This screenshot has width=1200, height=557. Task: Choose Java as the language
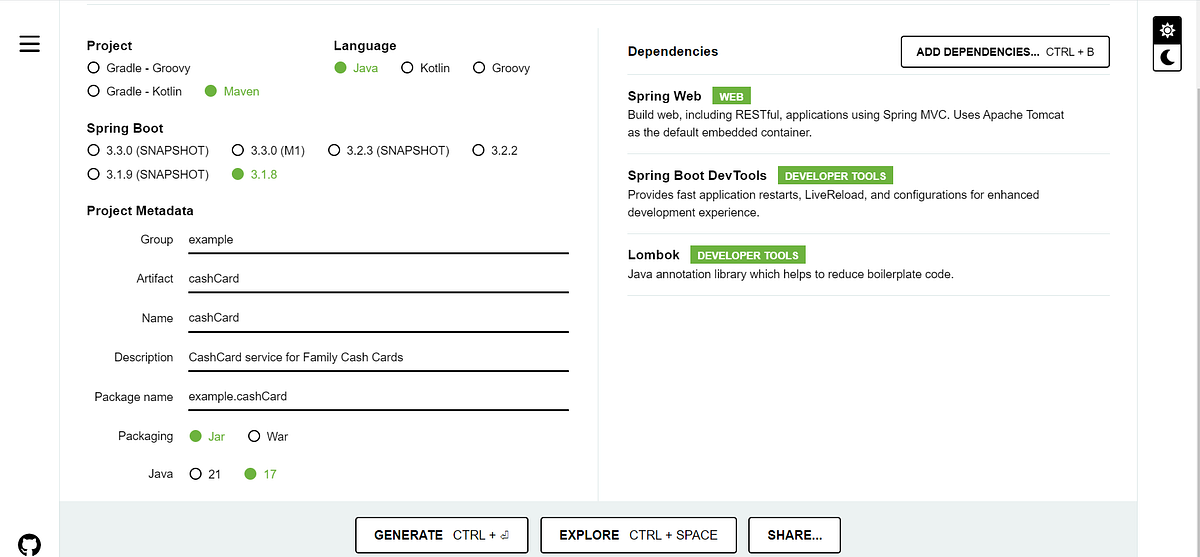[356, 68]
